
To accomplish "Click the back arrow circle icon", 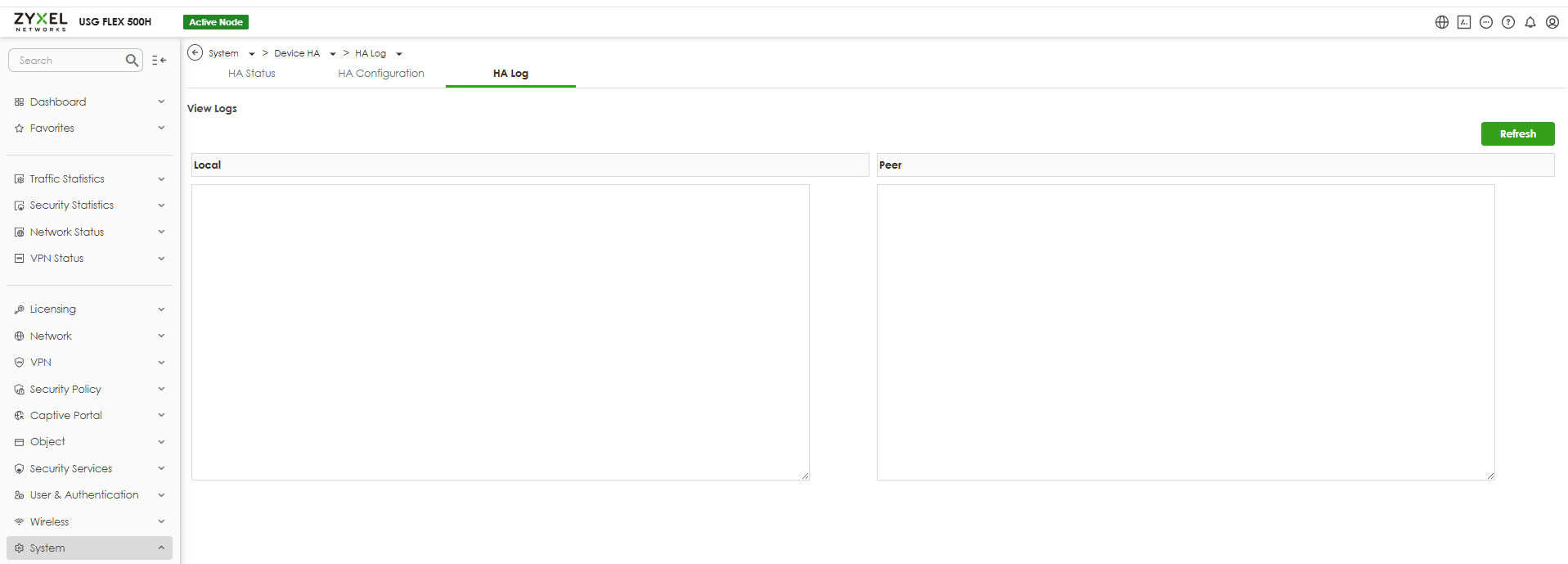I will 195,52.
